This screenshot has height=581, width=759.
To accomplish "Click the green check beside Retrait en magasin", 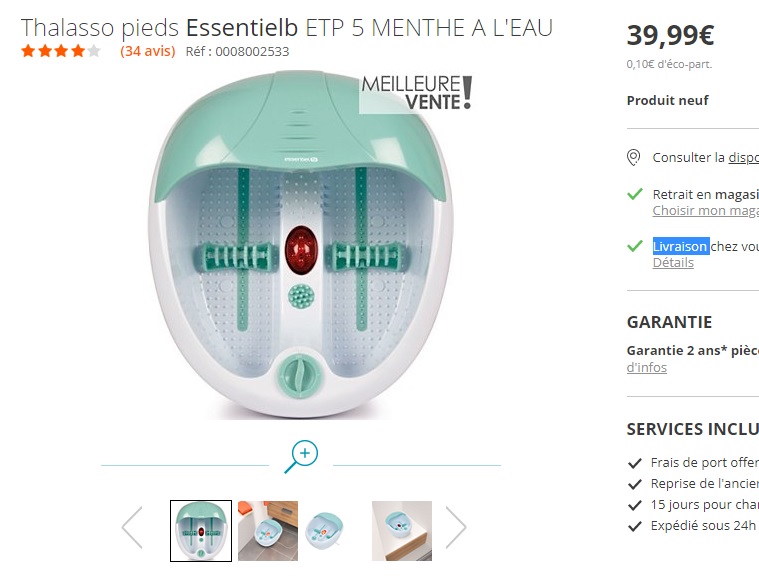I will [634, 194].
